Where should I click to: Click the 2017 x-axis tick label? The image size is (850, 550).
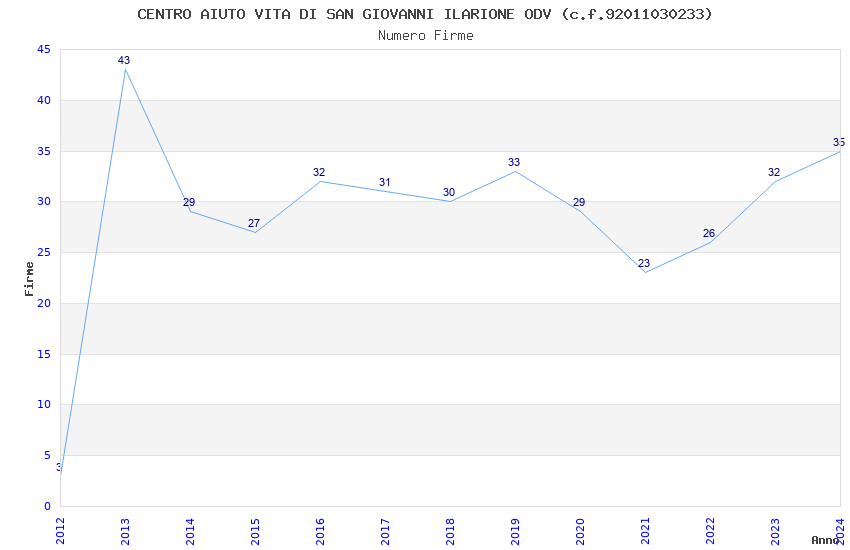(385, 531)
